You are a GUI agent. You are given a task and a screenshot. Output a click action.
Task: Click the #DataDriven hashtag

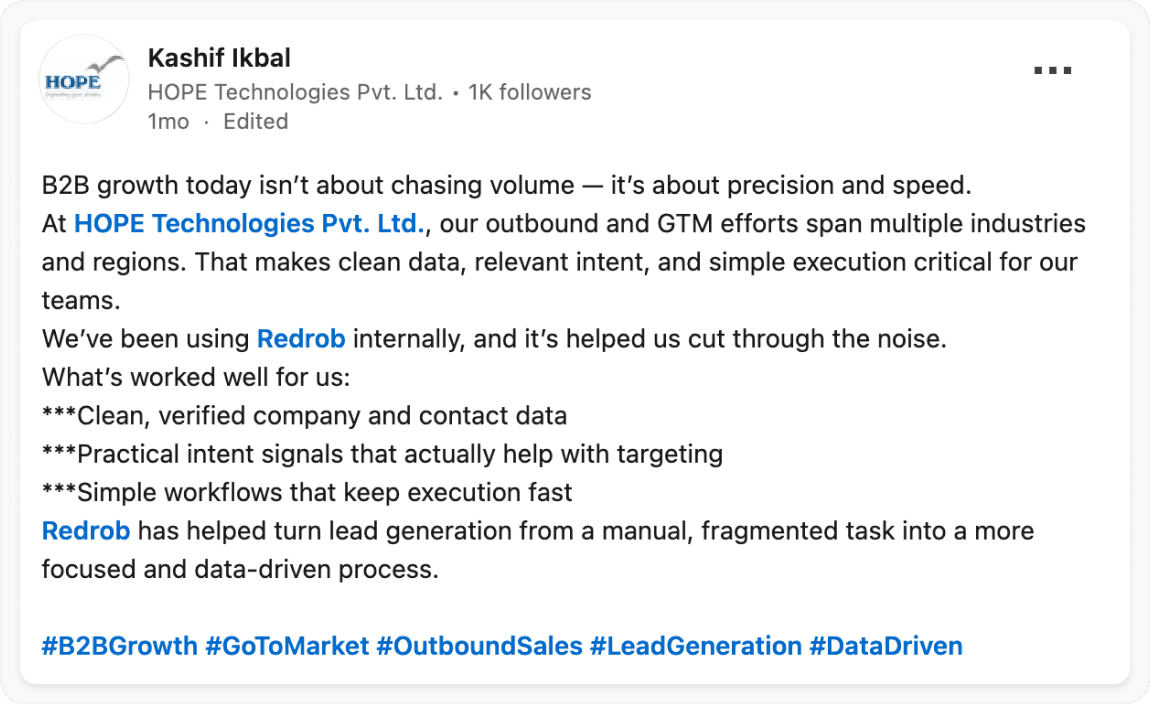pos(886,646)
